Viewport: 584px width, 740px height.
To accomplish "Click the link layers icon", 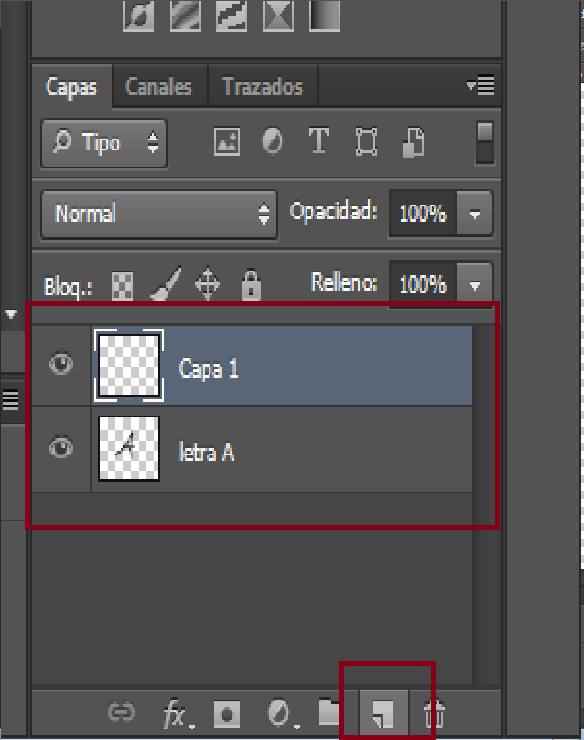I will (x=121, y=712).
